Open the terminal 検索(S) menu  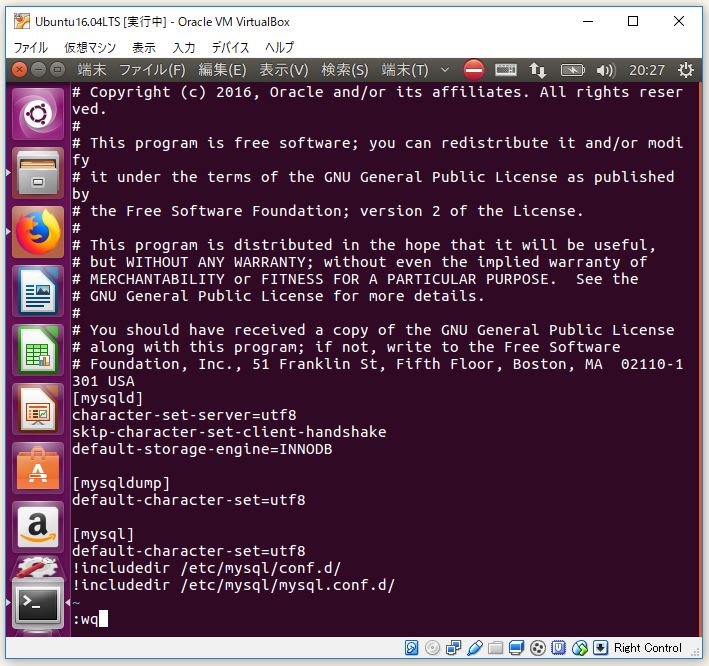pyautogui.click(x=345, y=70)
